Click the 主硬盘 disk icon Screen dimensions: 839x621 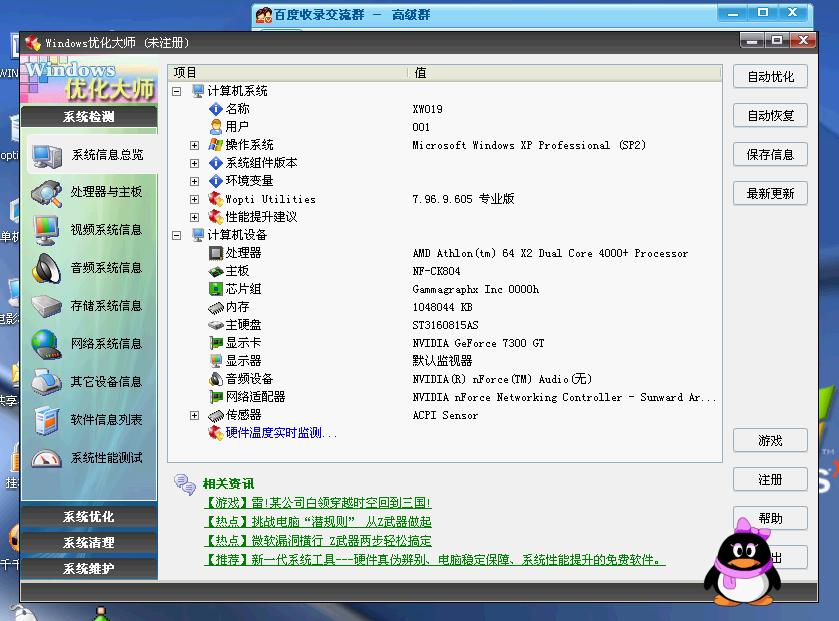(x=216, y=325)
